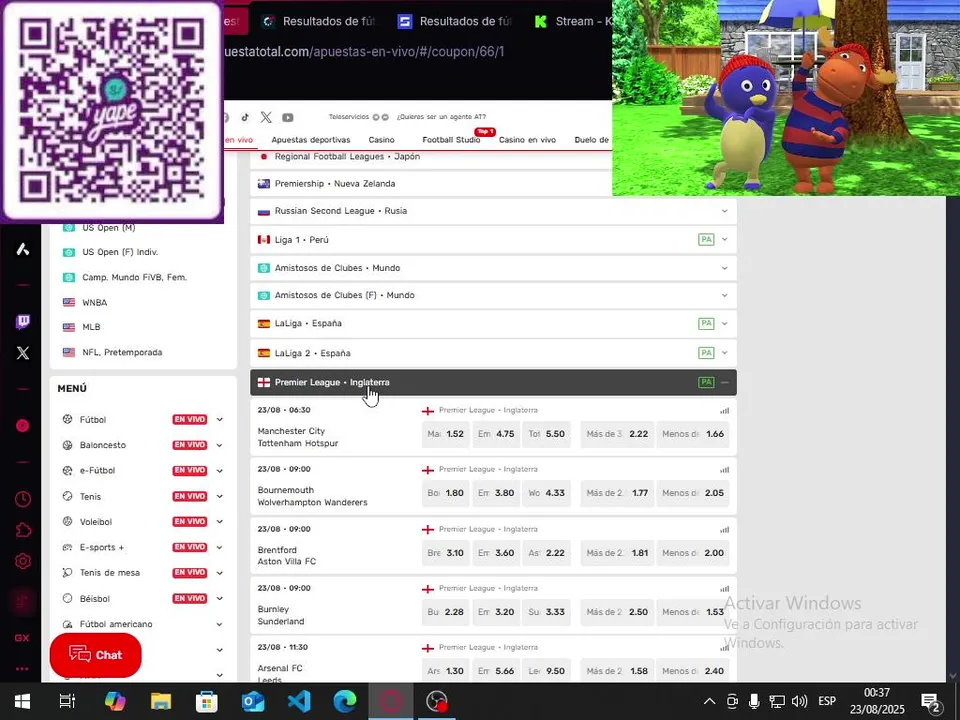Open stats bars icon for Brentford match
Image resolution: width=960 pixels, height=720 pixels.
(x=725, y=530)
